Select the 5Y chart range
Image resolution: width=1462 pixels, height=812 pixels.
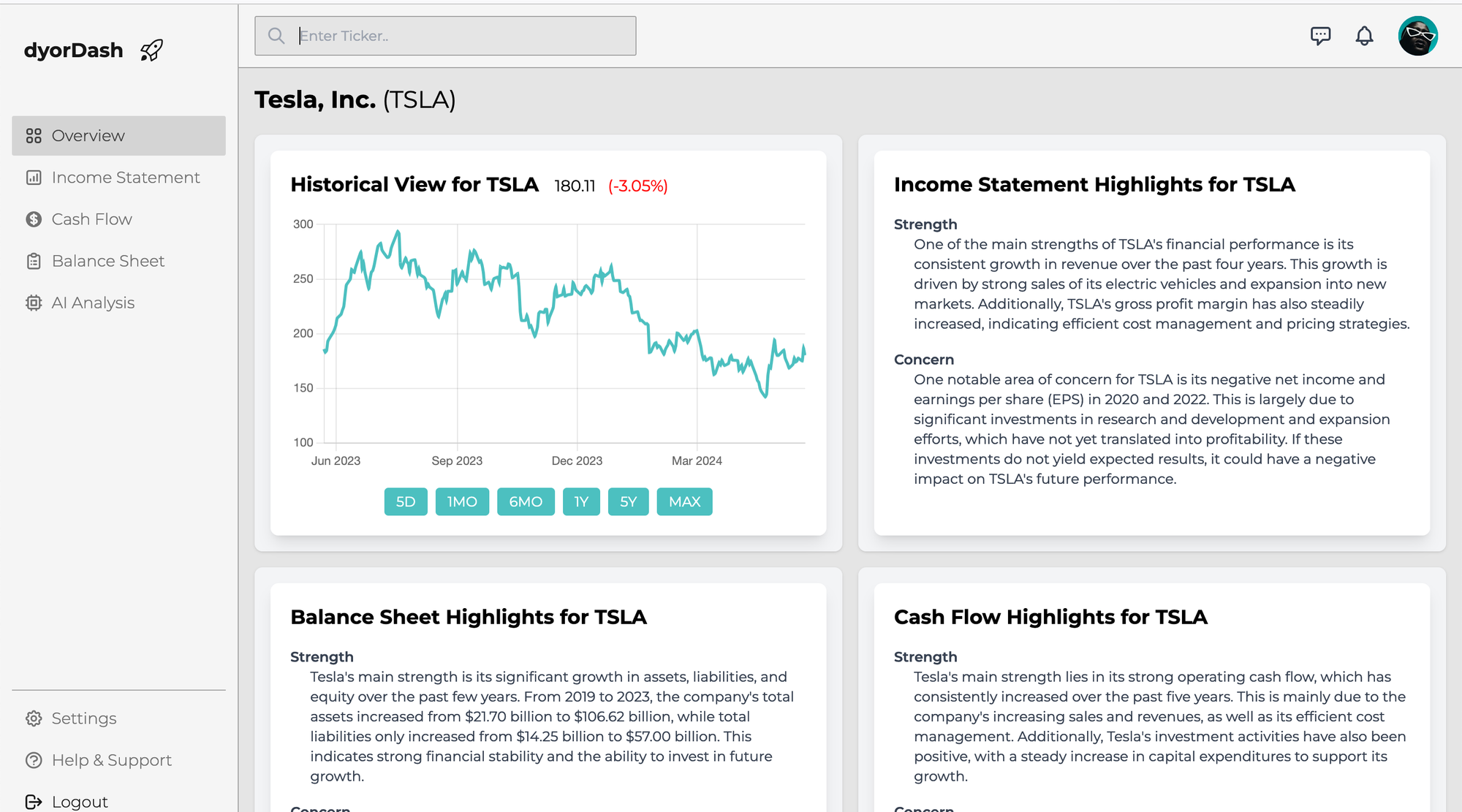coord(629,501)
